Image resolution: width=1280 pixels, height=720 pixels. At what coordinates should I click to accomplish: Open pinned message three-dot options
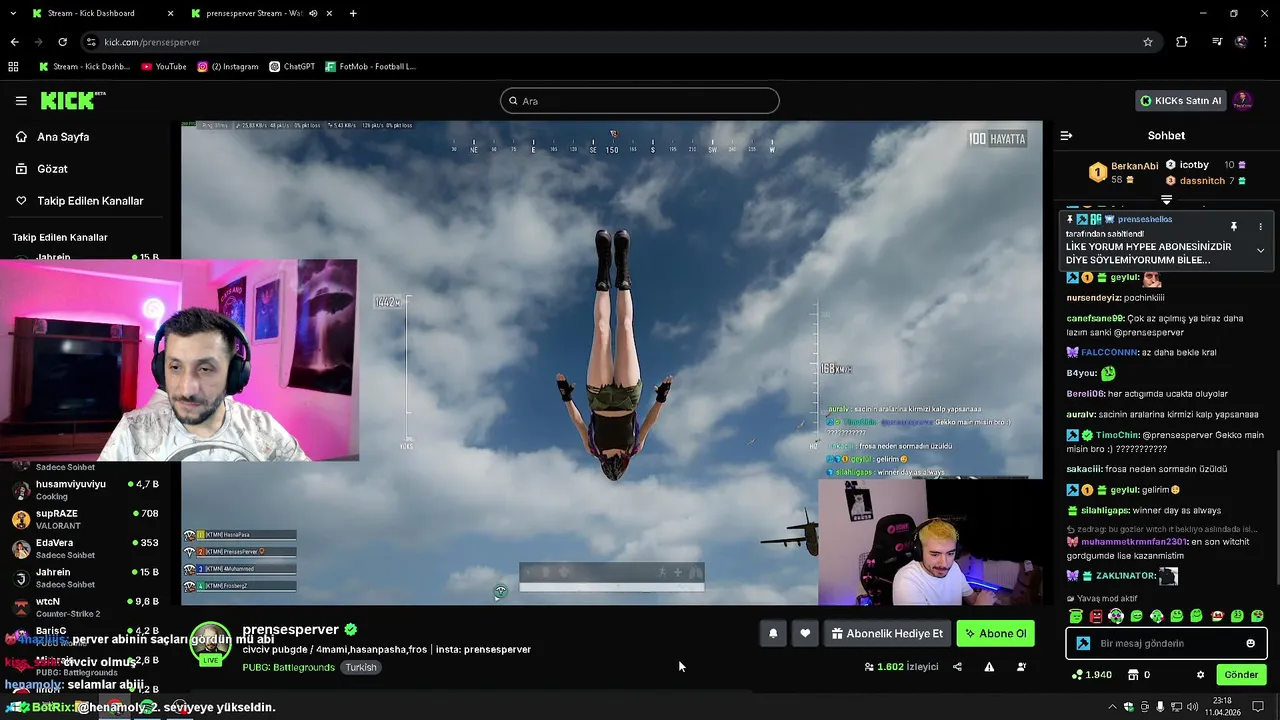1260,227
